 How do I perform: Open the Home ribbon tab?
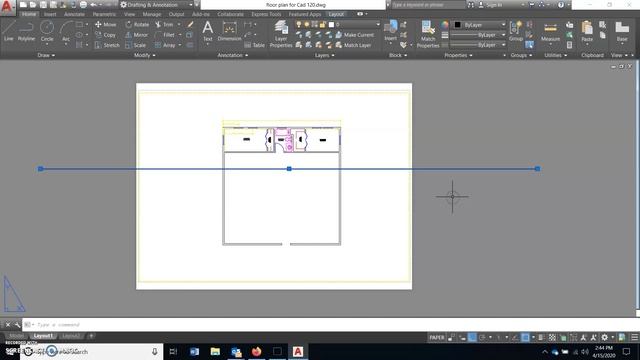29,14
